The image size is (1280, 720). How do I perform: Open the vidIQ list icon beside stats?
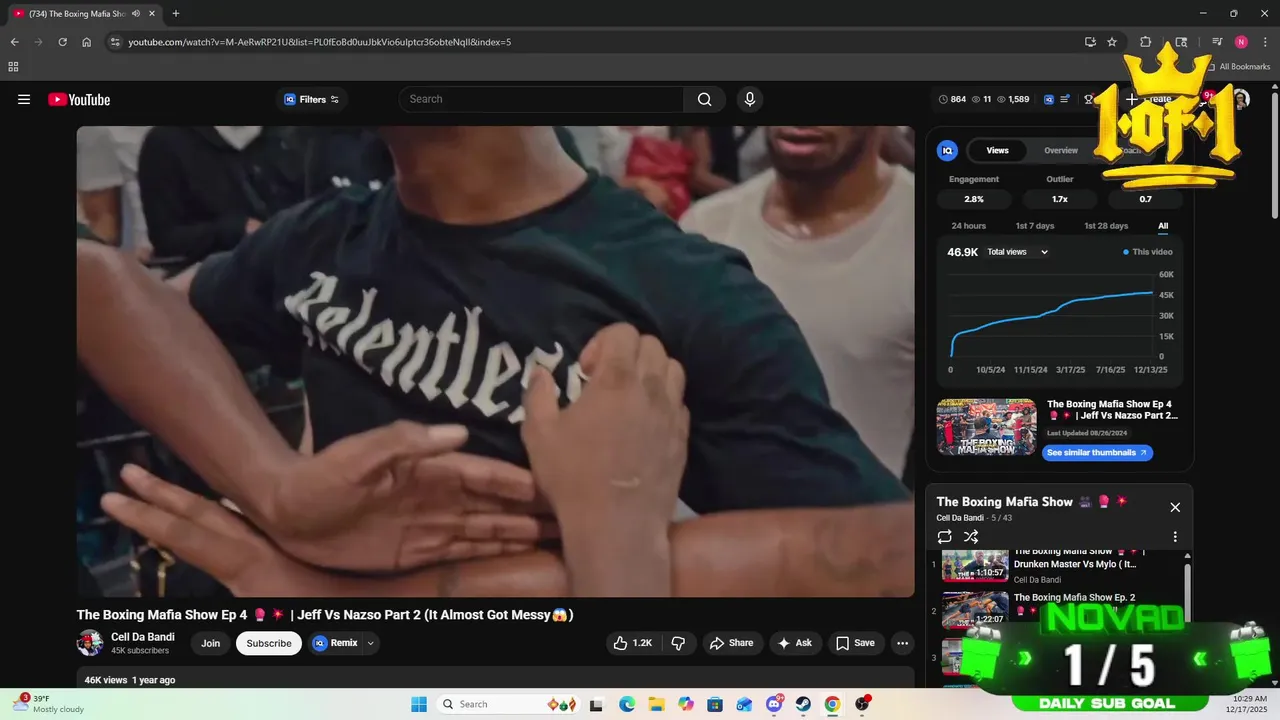click(1066, 99)
